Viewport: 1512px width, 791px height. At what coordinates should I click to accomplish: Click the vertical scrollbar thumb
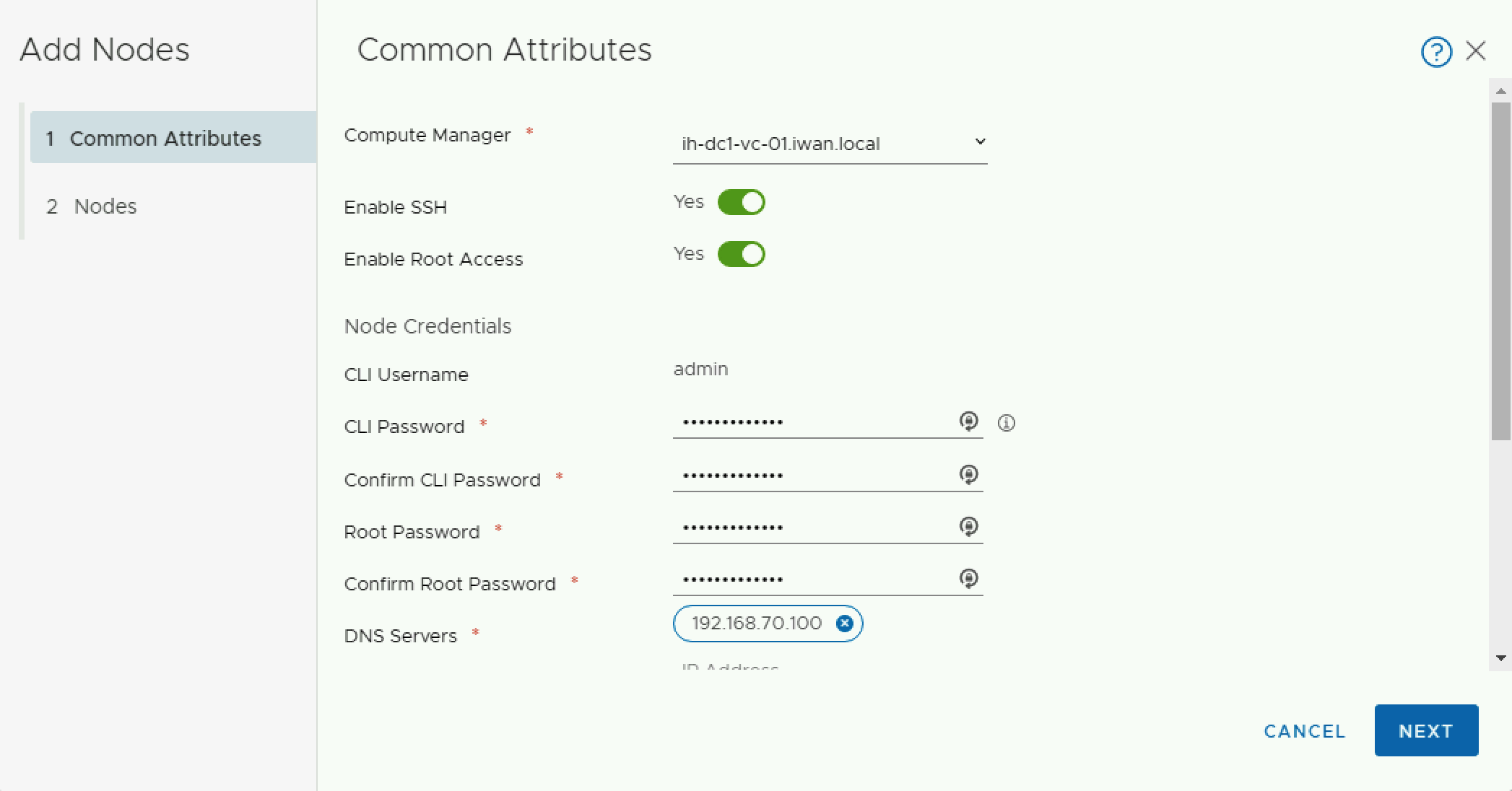pyautogui.click(x=1500, y=271)
